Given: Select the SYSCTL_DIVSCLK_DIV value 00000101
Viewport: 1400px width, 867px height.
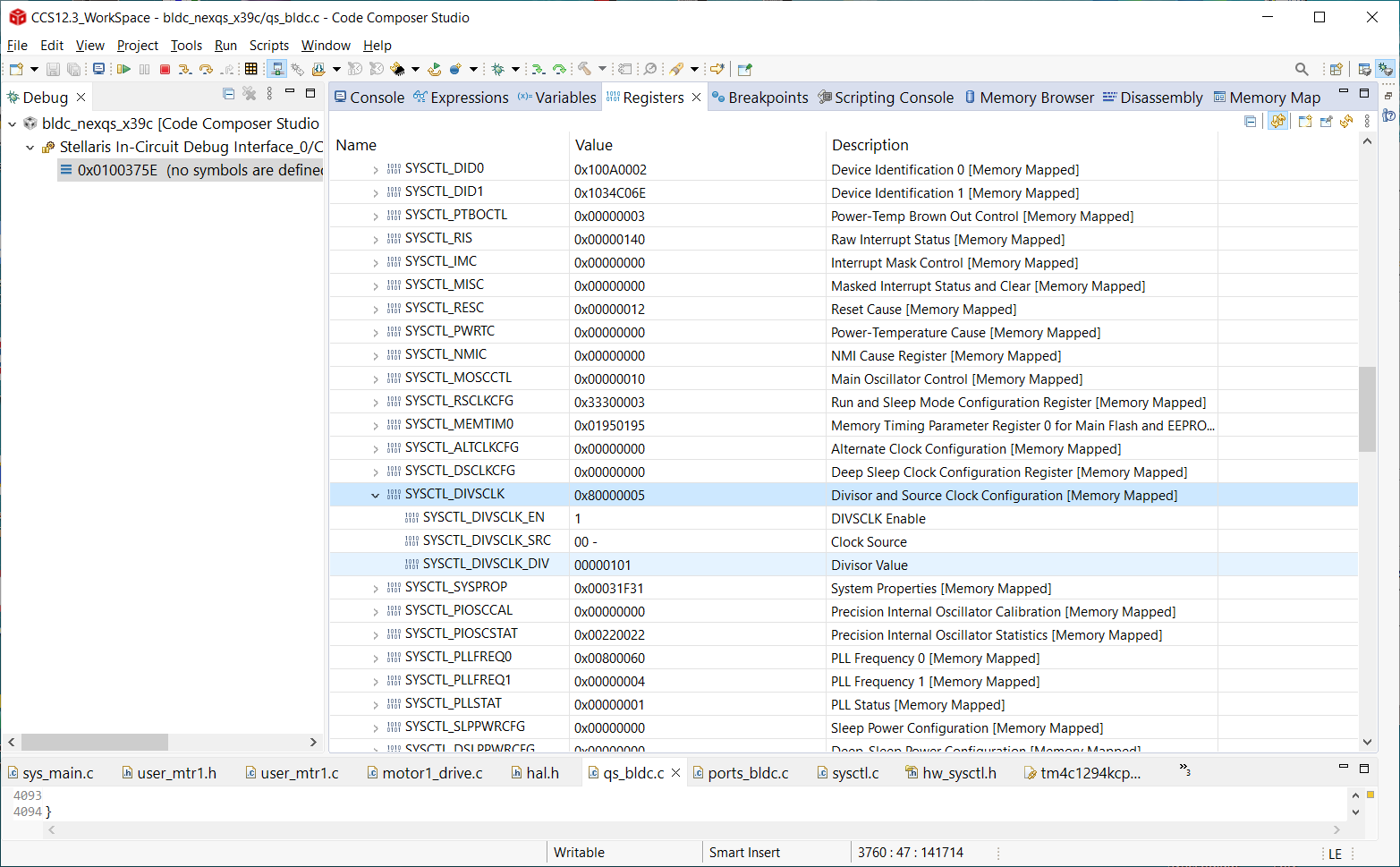Looking at the screenshot, I should pyautogui.click(x=603, y=565).
